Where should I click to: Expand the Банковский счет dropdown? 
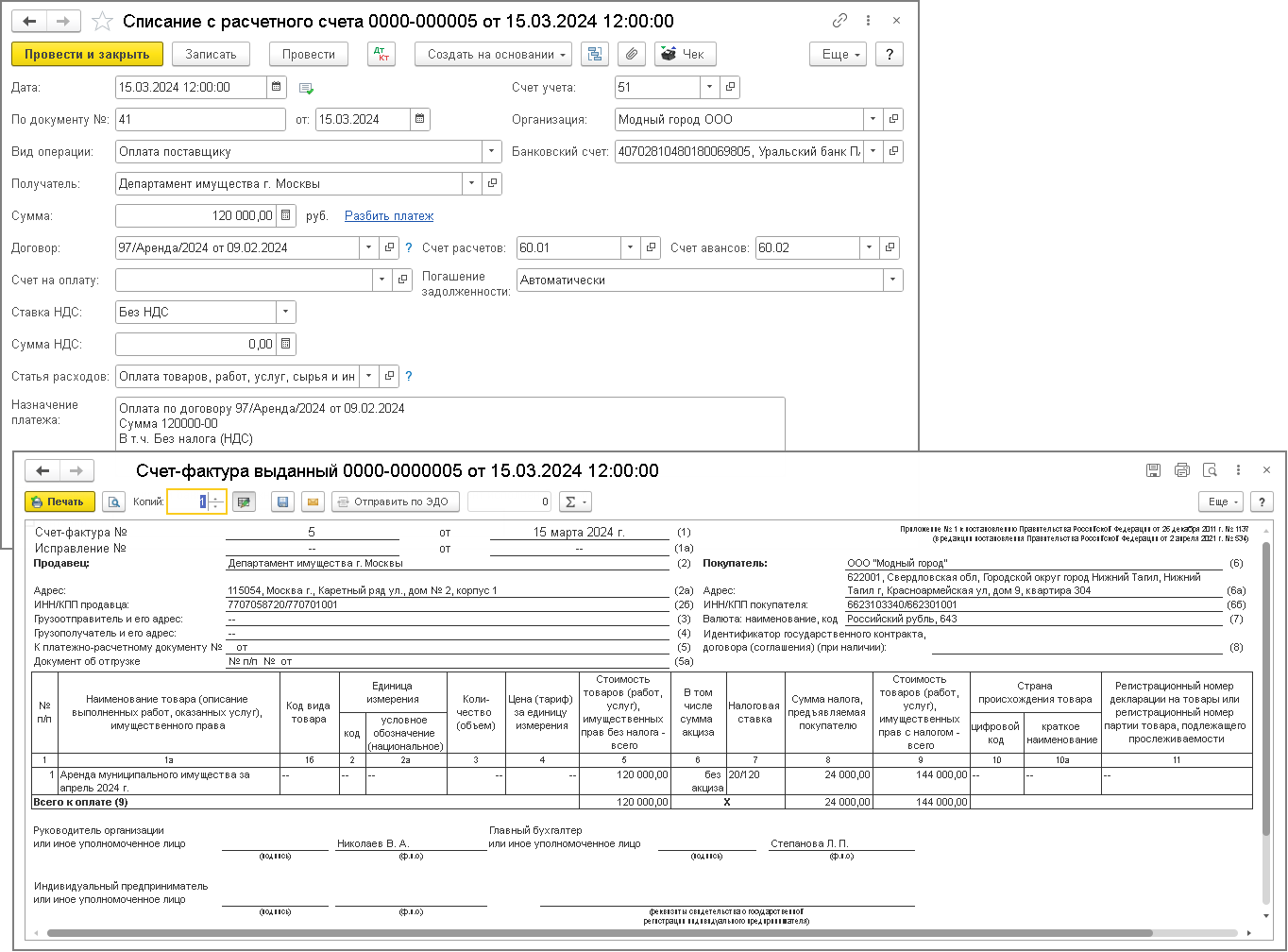click(x=873, y=152)
